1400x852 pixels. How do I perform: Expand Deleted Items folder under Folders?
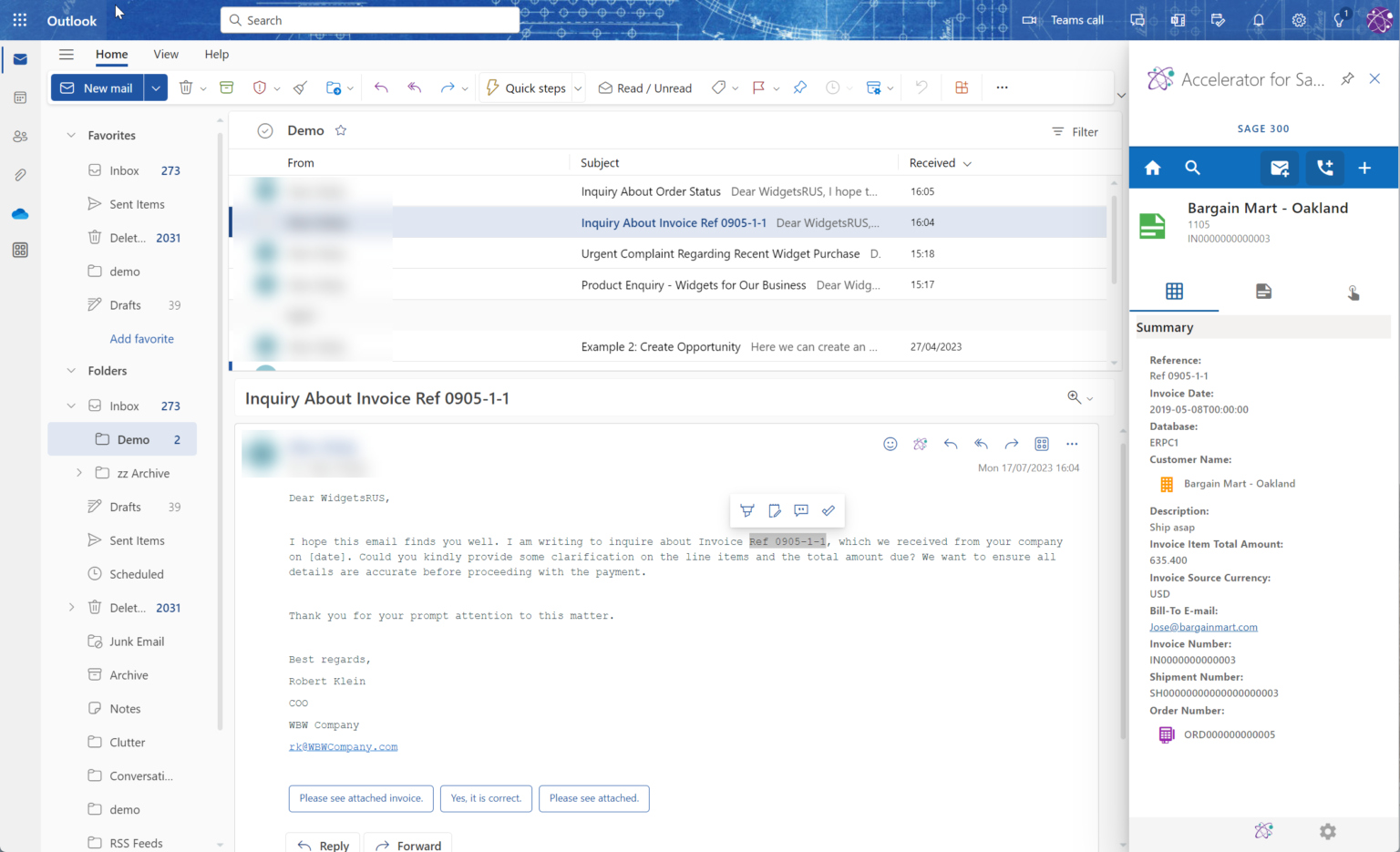click(71, 607)
